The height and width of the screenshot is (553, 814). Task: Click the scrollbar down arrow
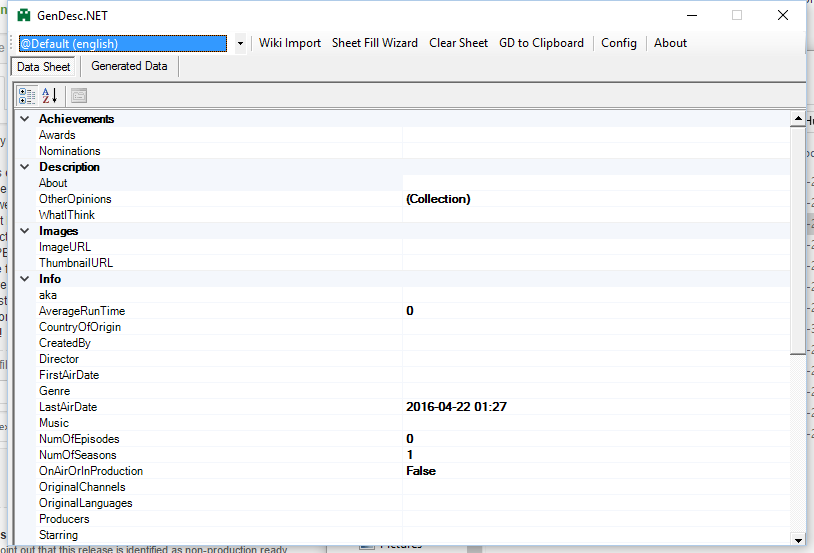(x=798, y=540)
